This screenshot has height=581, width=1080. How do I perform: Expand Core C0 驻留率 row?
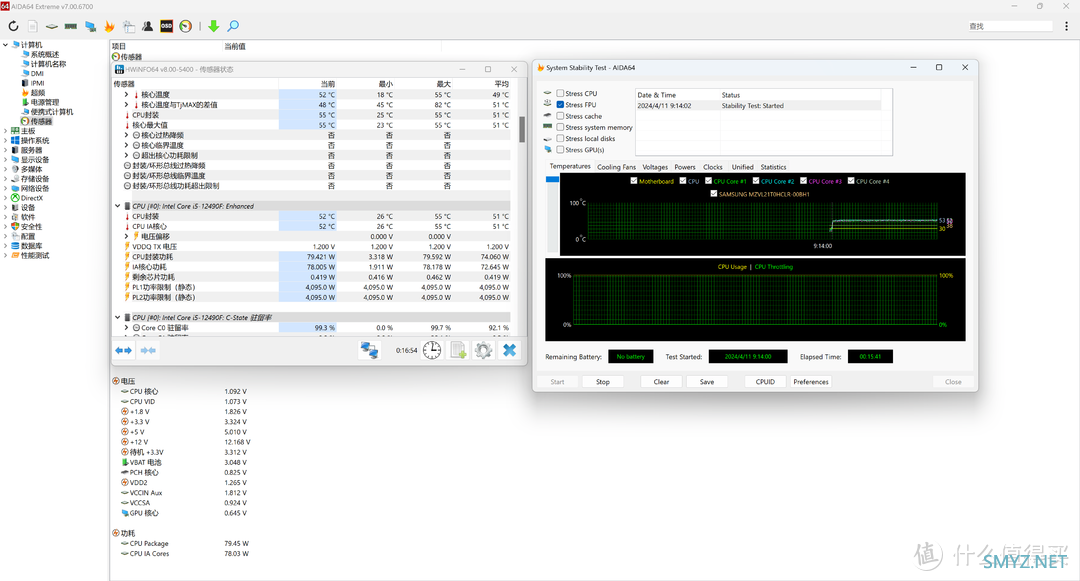coord(126,328)
